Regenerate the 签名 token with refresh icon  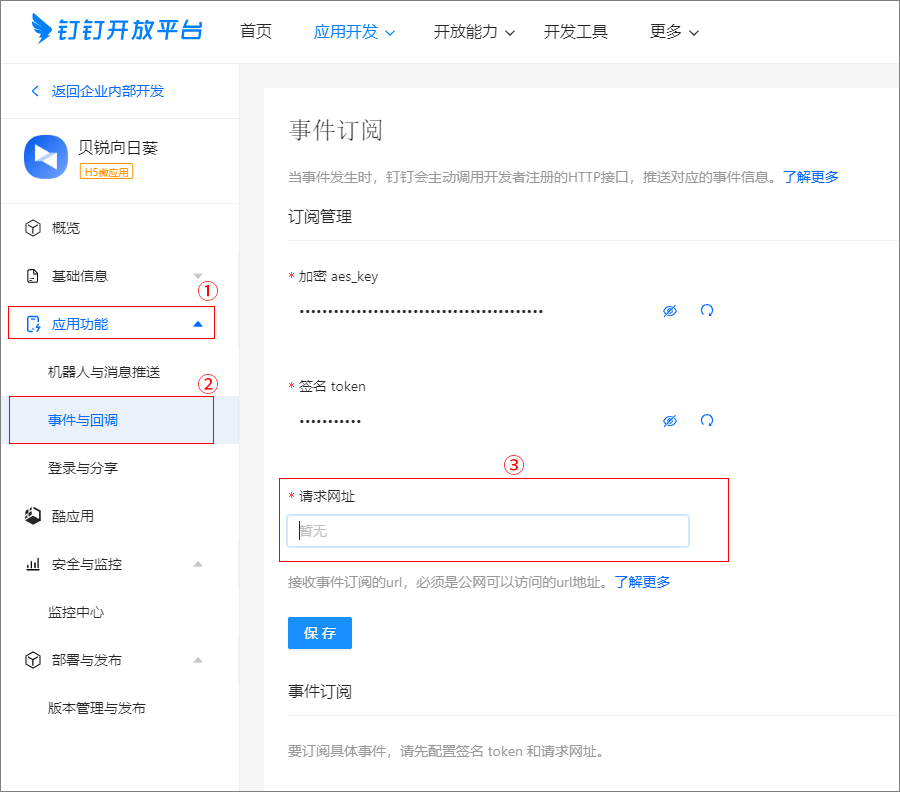pos(707,421)
